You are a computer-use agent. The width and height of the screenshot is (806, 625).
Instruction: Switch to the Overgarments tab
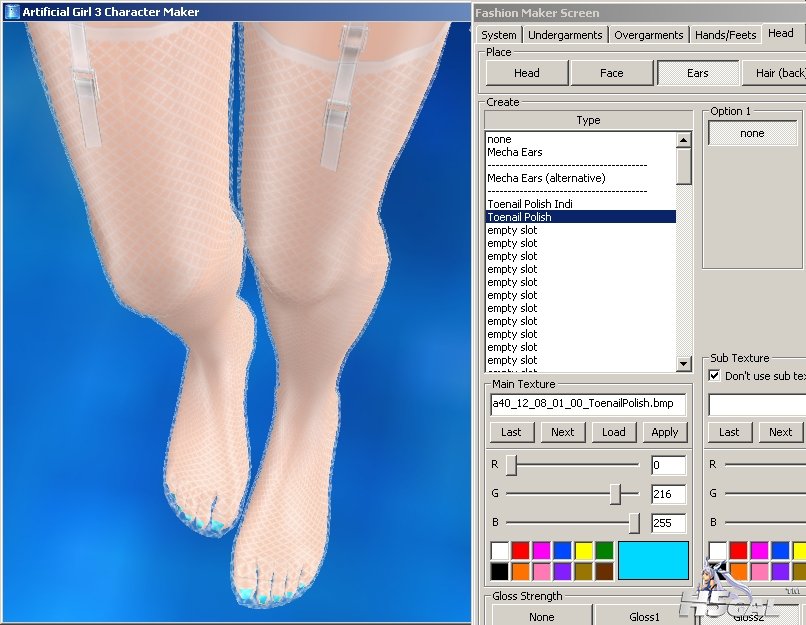click(x=649, y=35)
